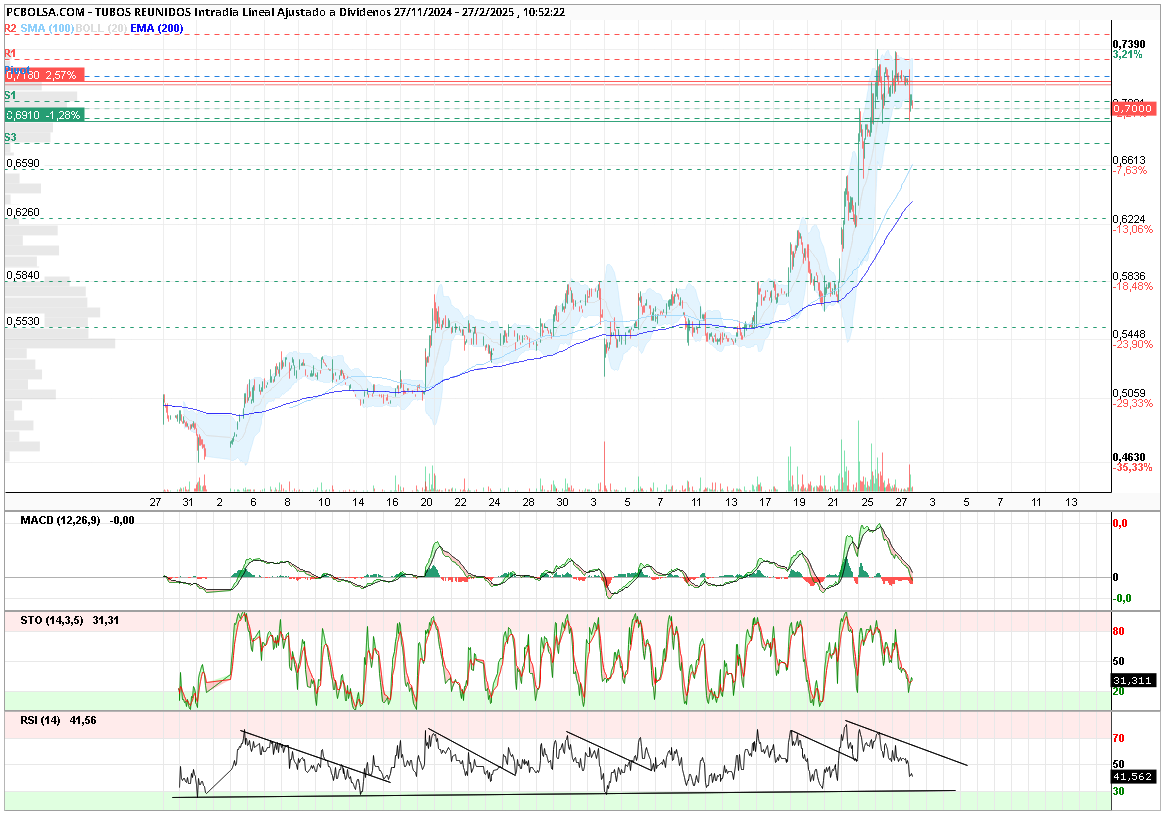Select the green 0,6910 -1,28% price tag
The image size is (1165, 815).
click(x=44, y=115)
